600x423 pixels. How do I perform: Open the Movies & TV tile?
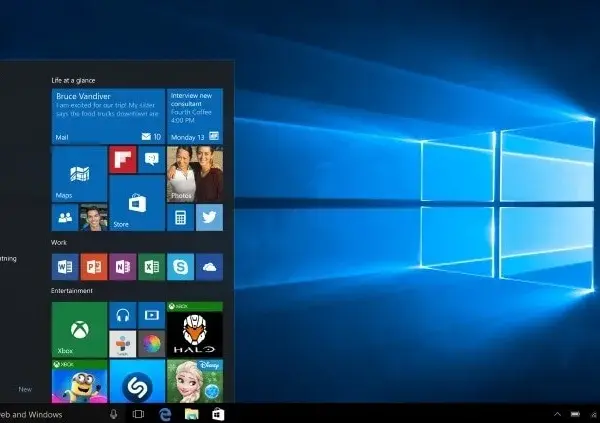[x=152, y=315]
